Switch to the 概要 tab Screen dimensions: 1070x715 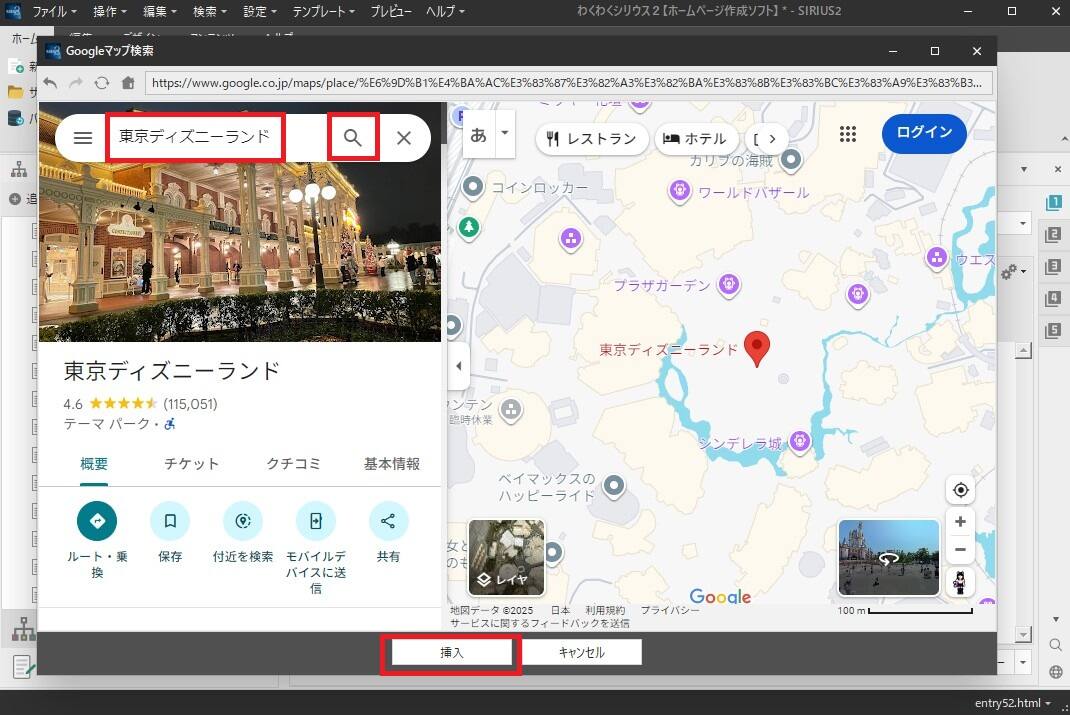(x=93, y=464)
